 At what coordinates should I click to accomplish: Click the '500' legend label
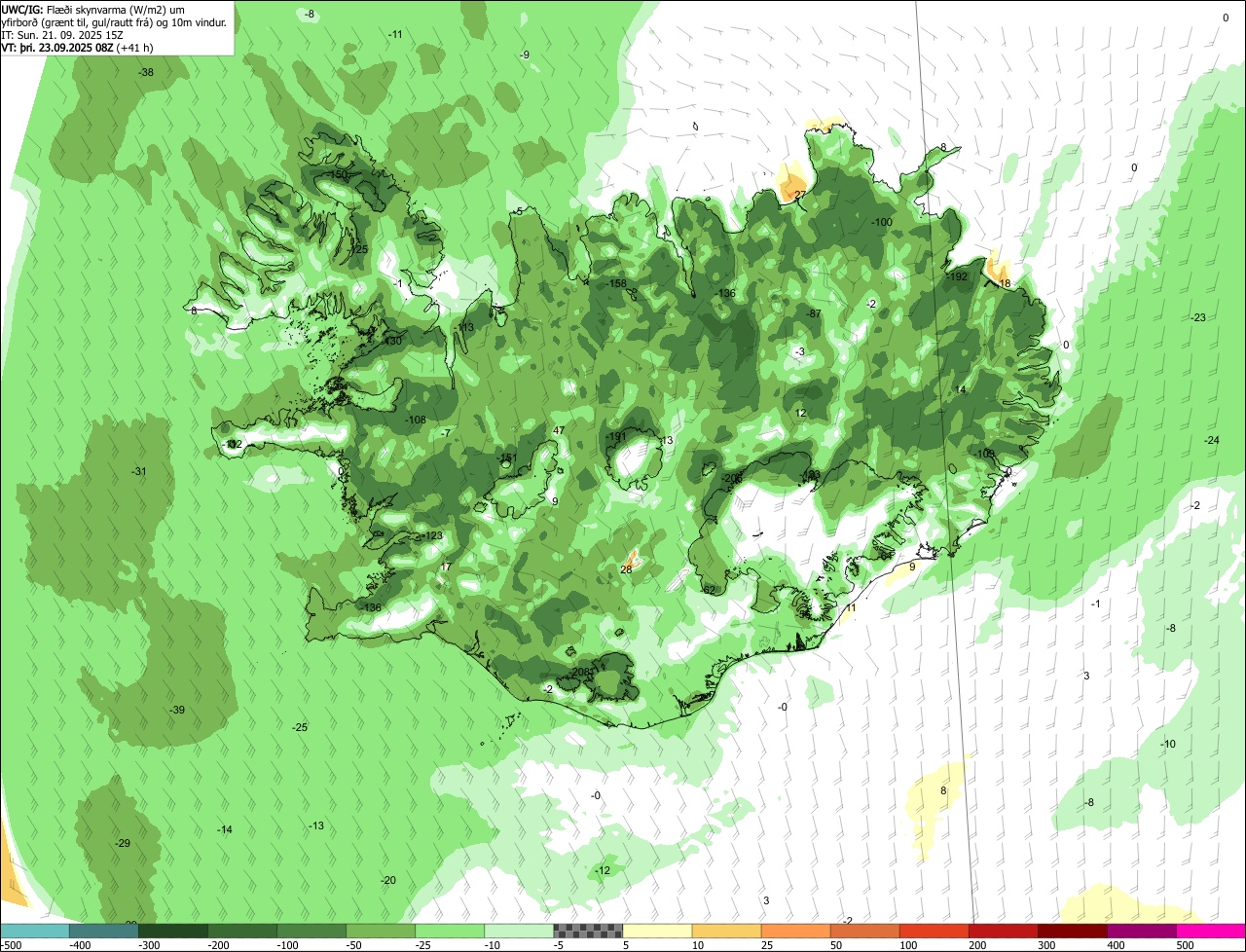[1185, 945]
